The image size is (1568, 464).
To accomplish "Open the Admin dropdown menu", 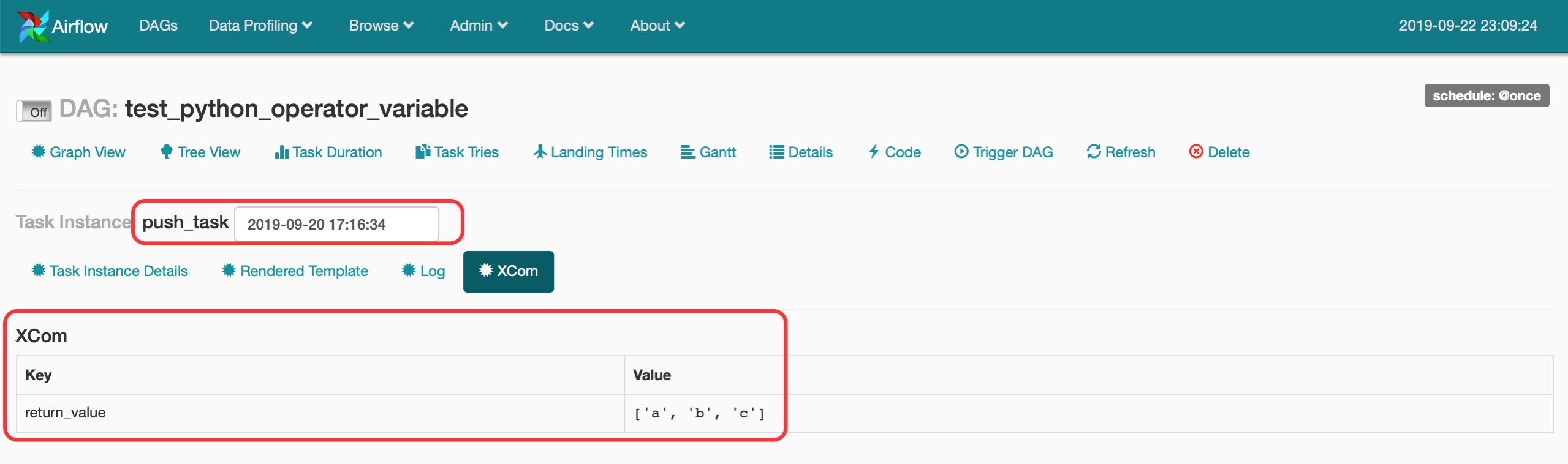I will [479, 26].
